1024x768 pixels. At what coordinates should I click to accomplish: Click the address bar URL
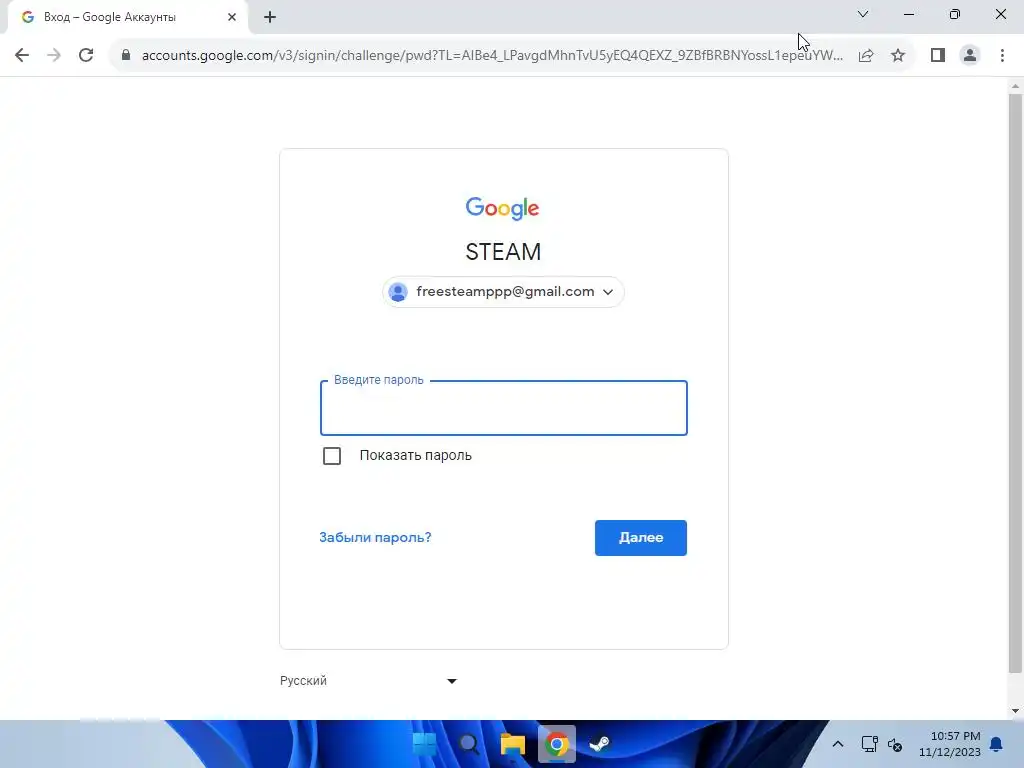pyautogui.click(x=492, y=56)
